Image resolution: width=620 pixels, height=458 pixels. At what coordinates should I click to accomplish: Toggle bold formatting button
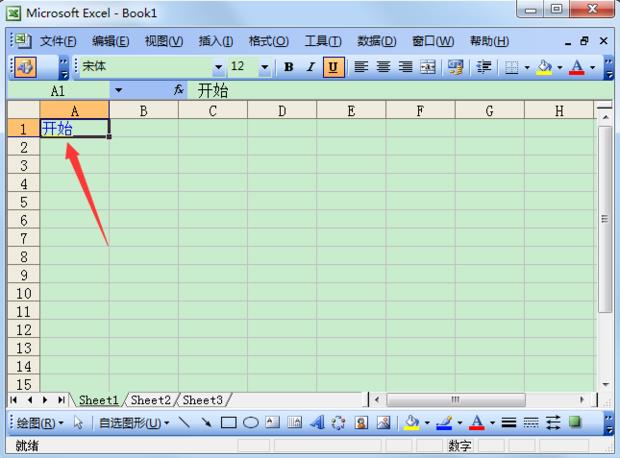point(289,67)
